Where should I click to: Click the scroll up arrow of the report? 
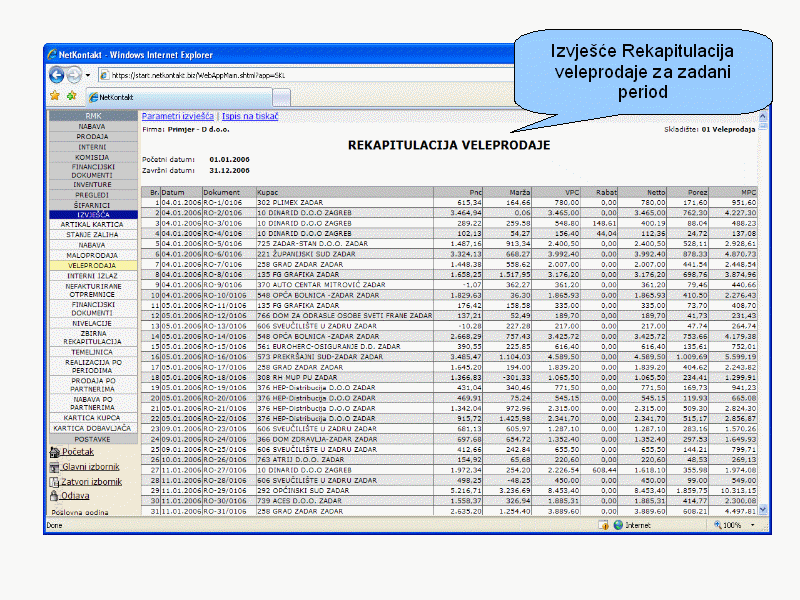pyautogui.click(x=763, y=116)
